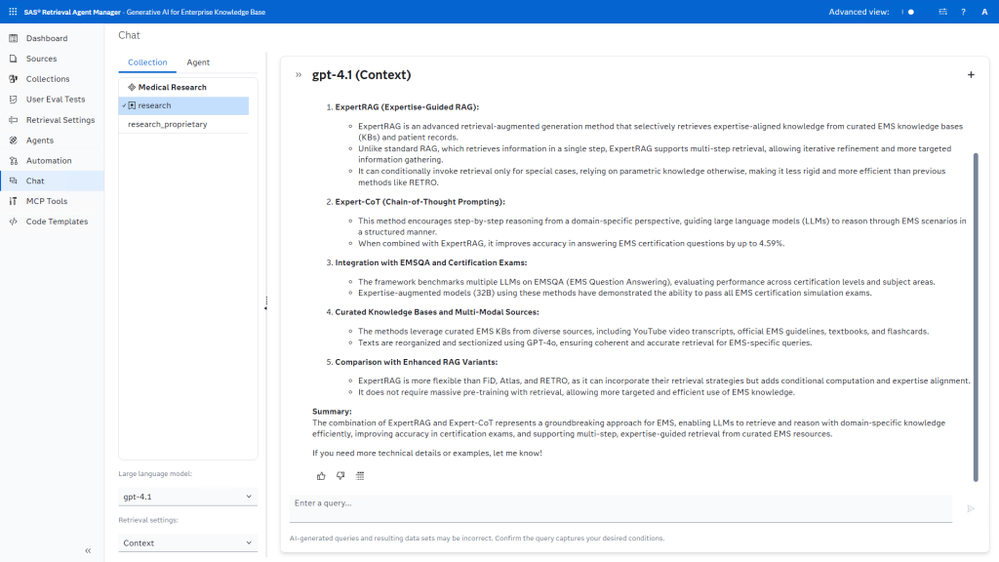Click the thumbs down feedback icon

tap(341, 476)
